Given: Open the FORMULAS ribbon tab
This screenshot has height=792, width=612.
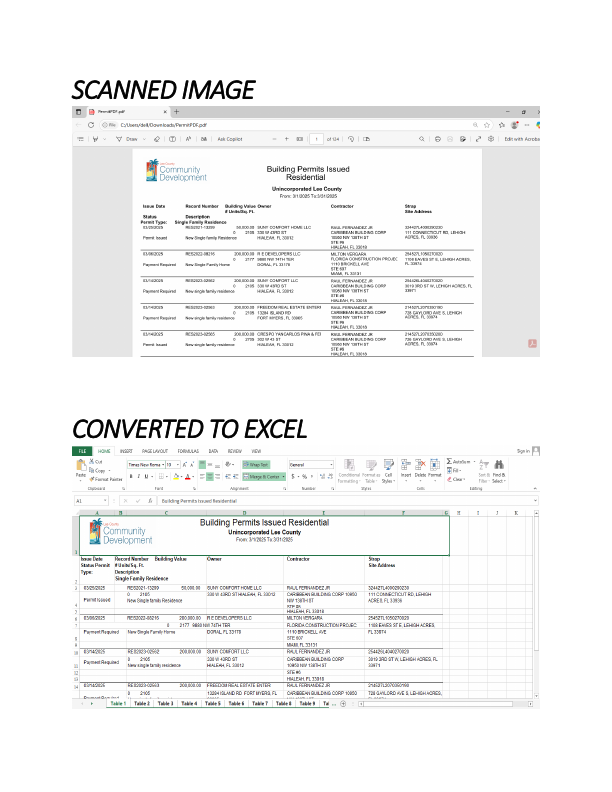Looking at the screenshot, I should coord(188,451).
